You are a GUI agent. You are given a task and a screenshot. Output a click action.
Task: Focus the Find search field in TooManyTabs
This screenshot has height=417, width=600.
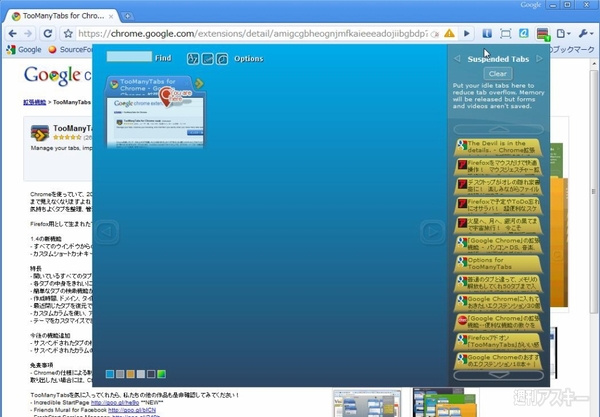pos(129,57)
